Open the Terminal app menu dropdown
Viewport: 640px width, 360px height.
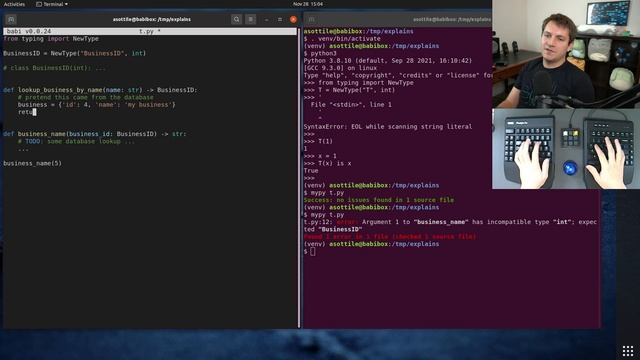(52, 4)
